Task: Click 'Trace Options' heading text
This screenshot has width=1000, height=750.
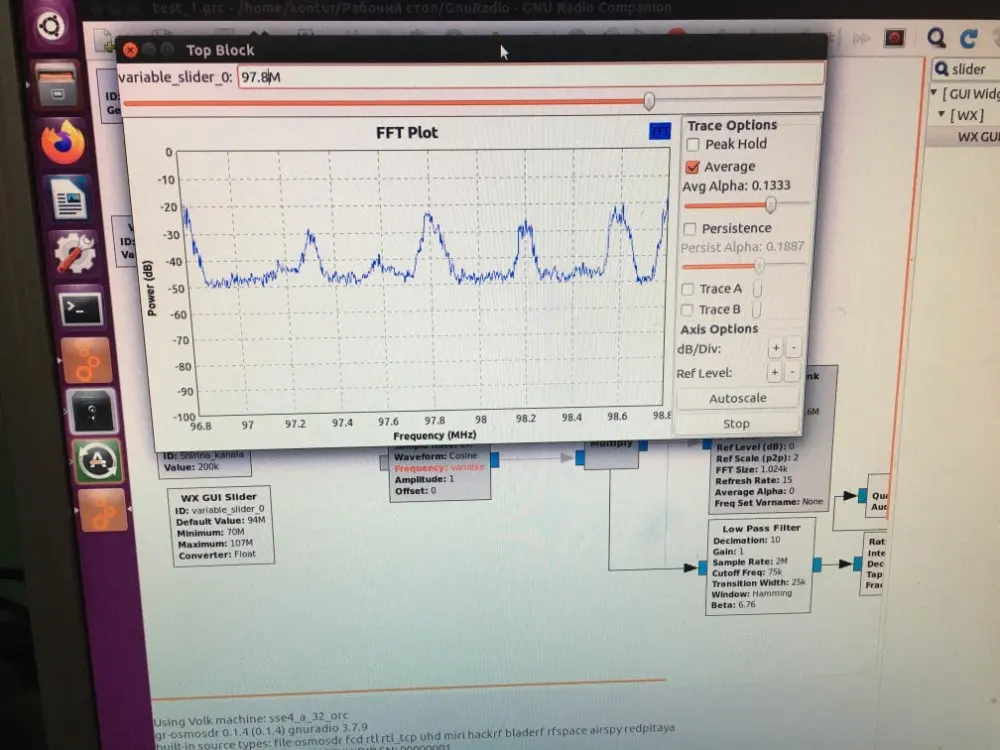Action: click(x=732, y=125)
